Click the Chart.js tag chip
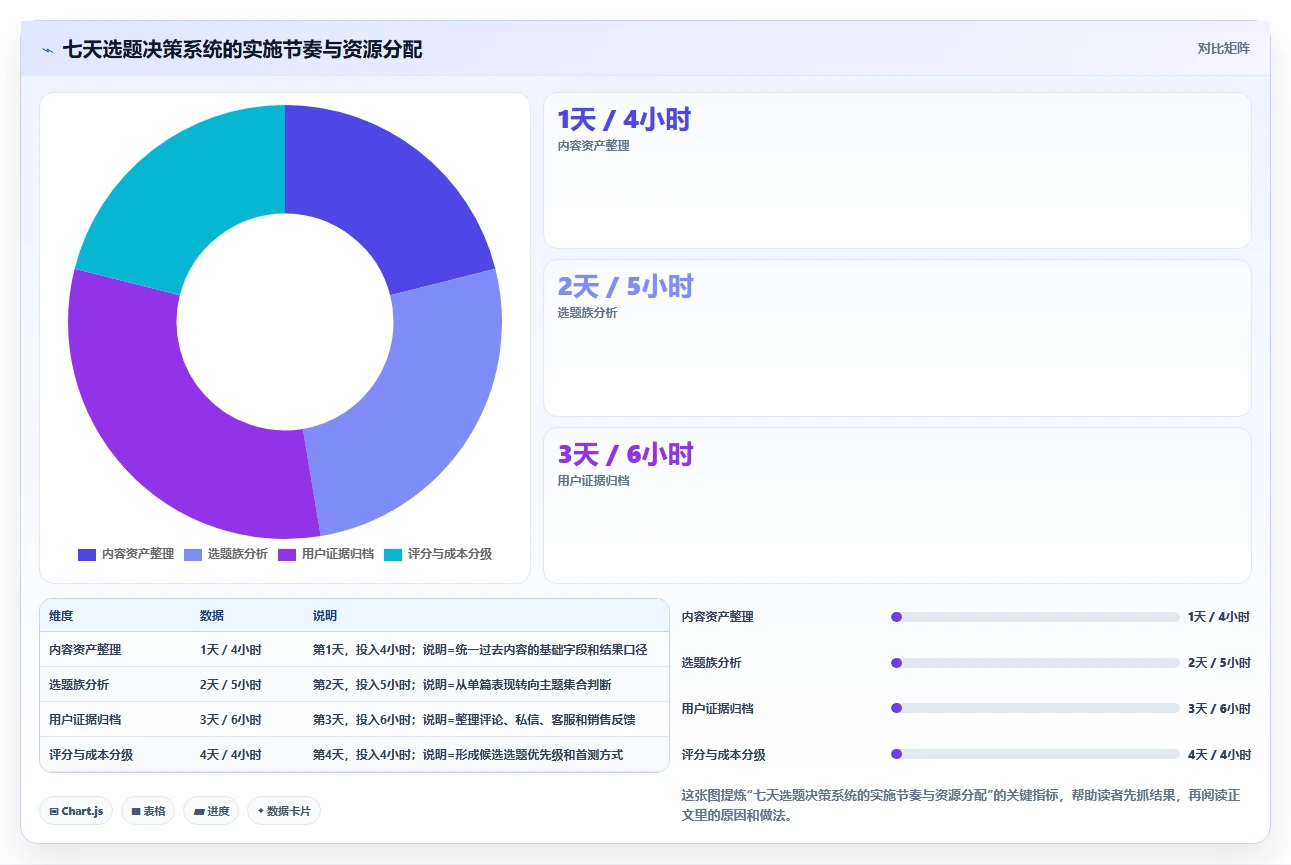 click(x=77, y=811)
